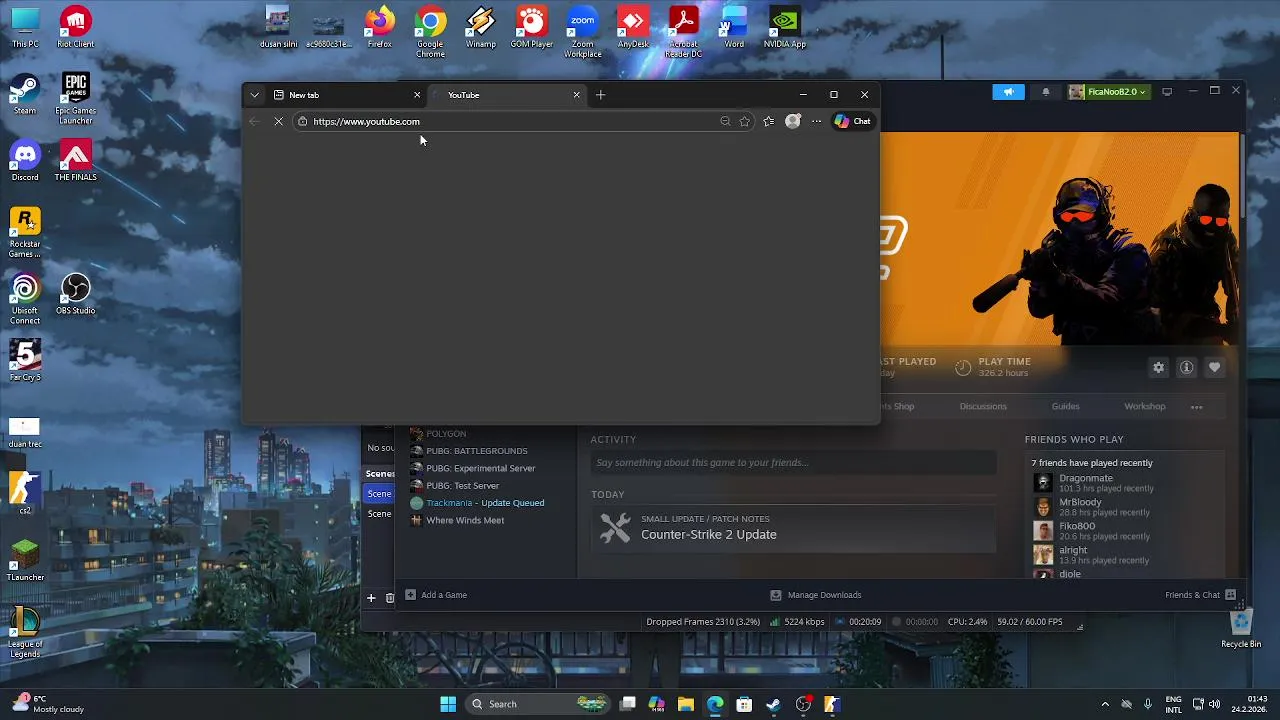Open the Steam desktop shortcut
This screenshot has height=720, width=1280.
(25, 95)
